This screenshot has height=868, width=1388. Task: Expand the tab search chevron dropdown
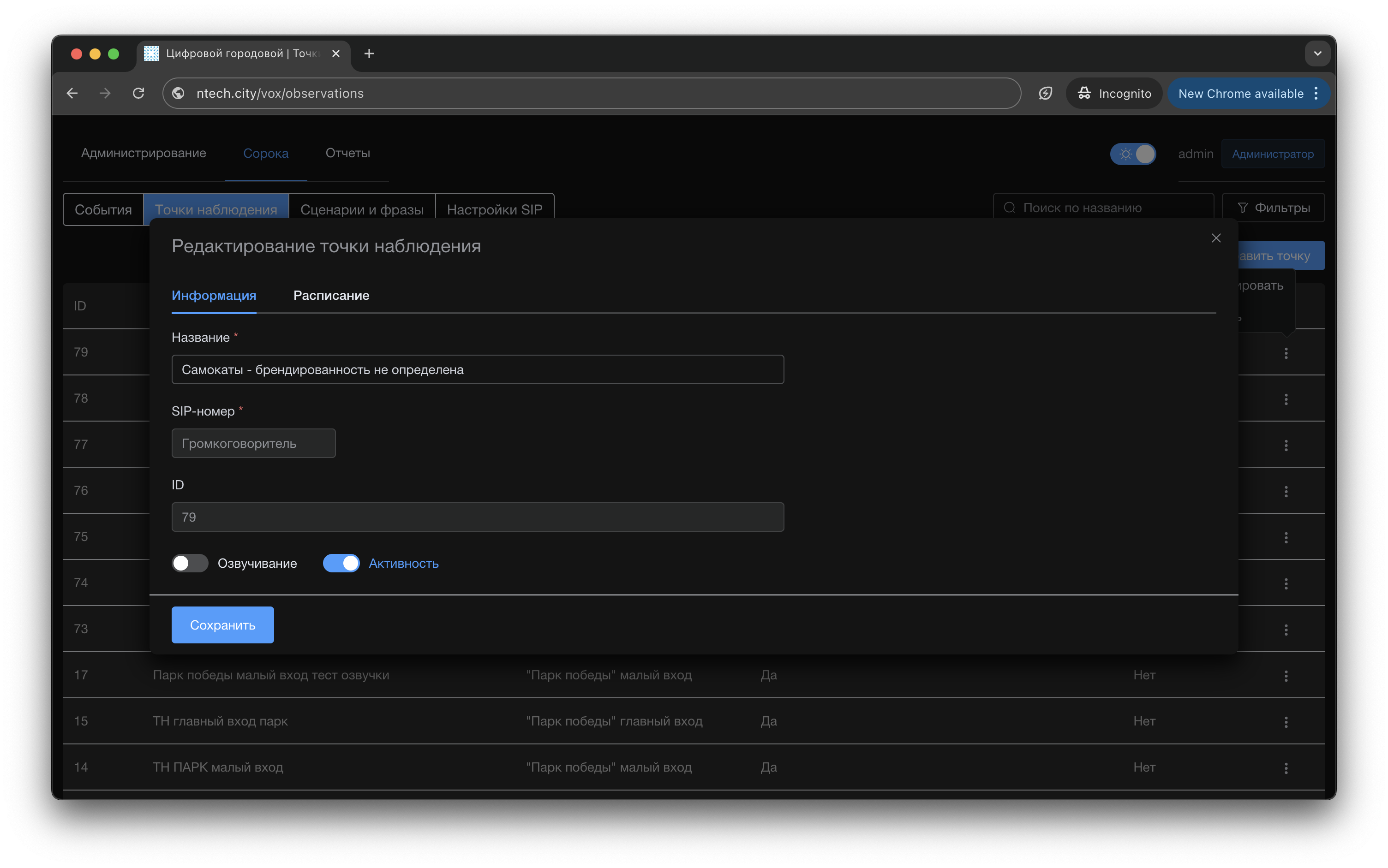pyautogui.click(x=1317, y=54)
